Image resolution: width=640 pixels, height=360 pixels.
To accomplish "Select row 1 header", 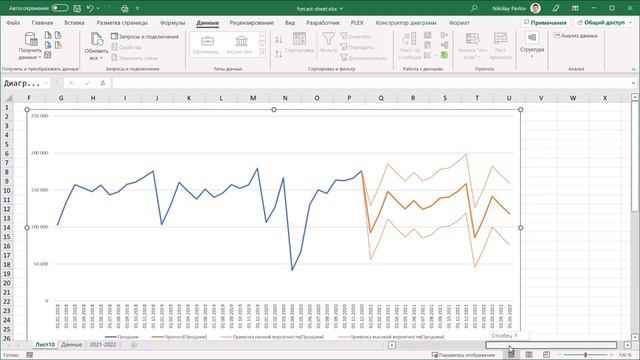I will pos(7,107).
